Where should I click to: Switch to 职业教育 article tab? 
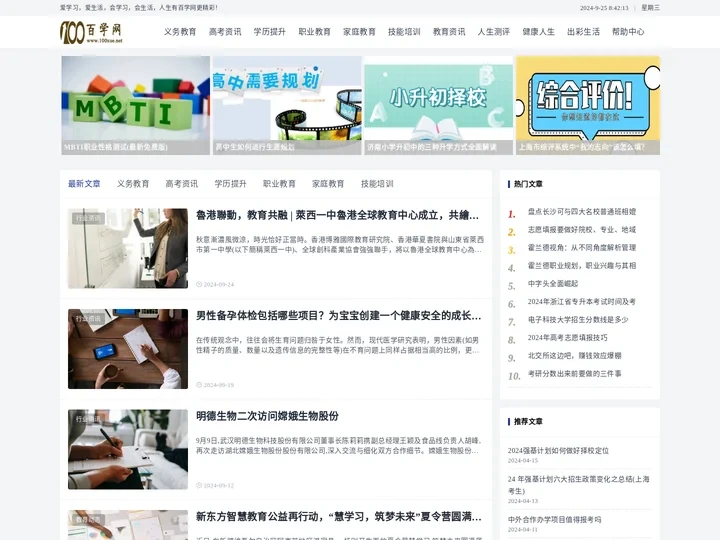(x=279, y=184)
